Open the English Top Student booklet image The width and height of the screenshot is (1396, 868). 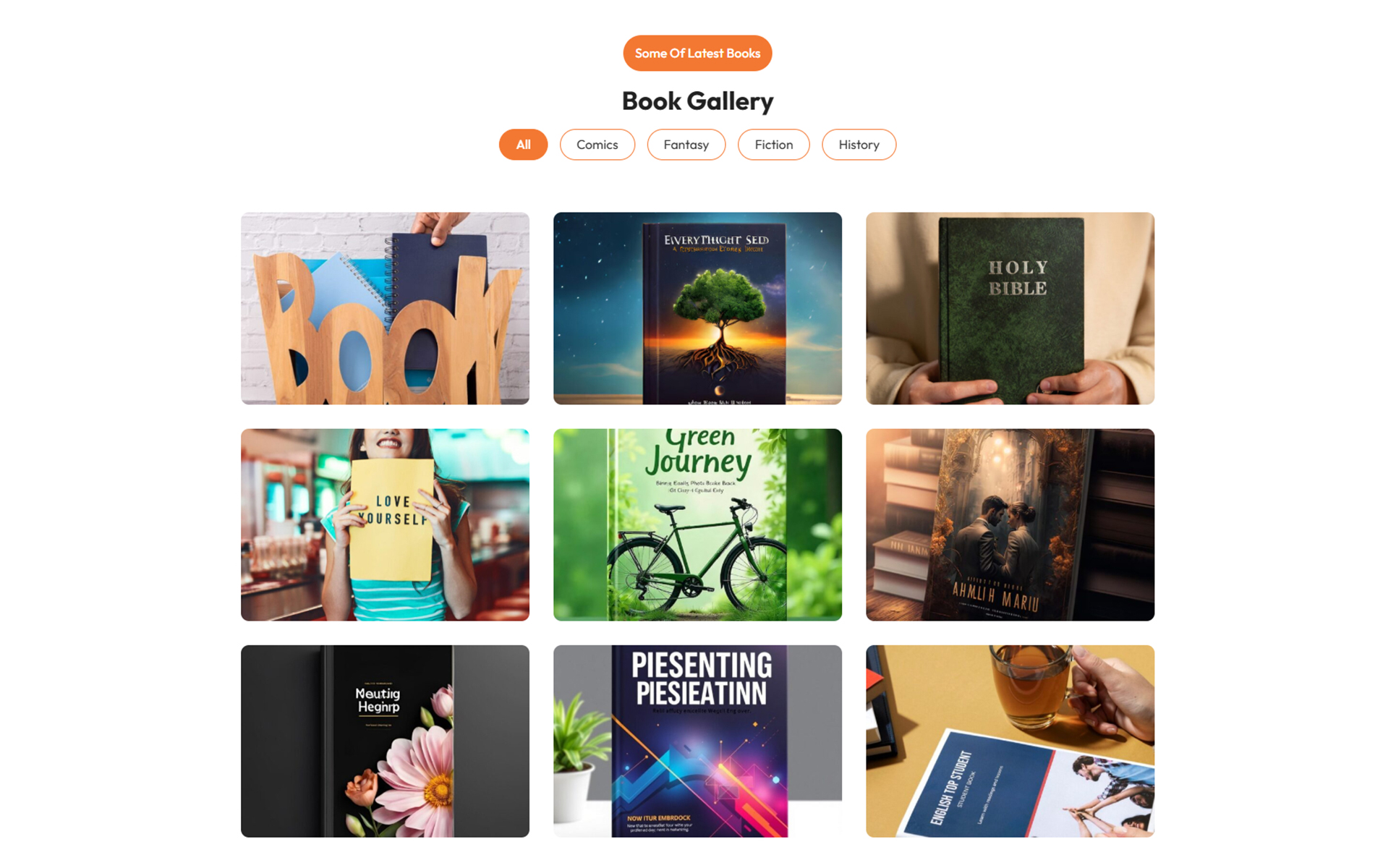pyautogui.click(x=1010, y=741)
